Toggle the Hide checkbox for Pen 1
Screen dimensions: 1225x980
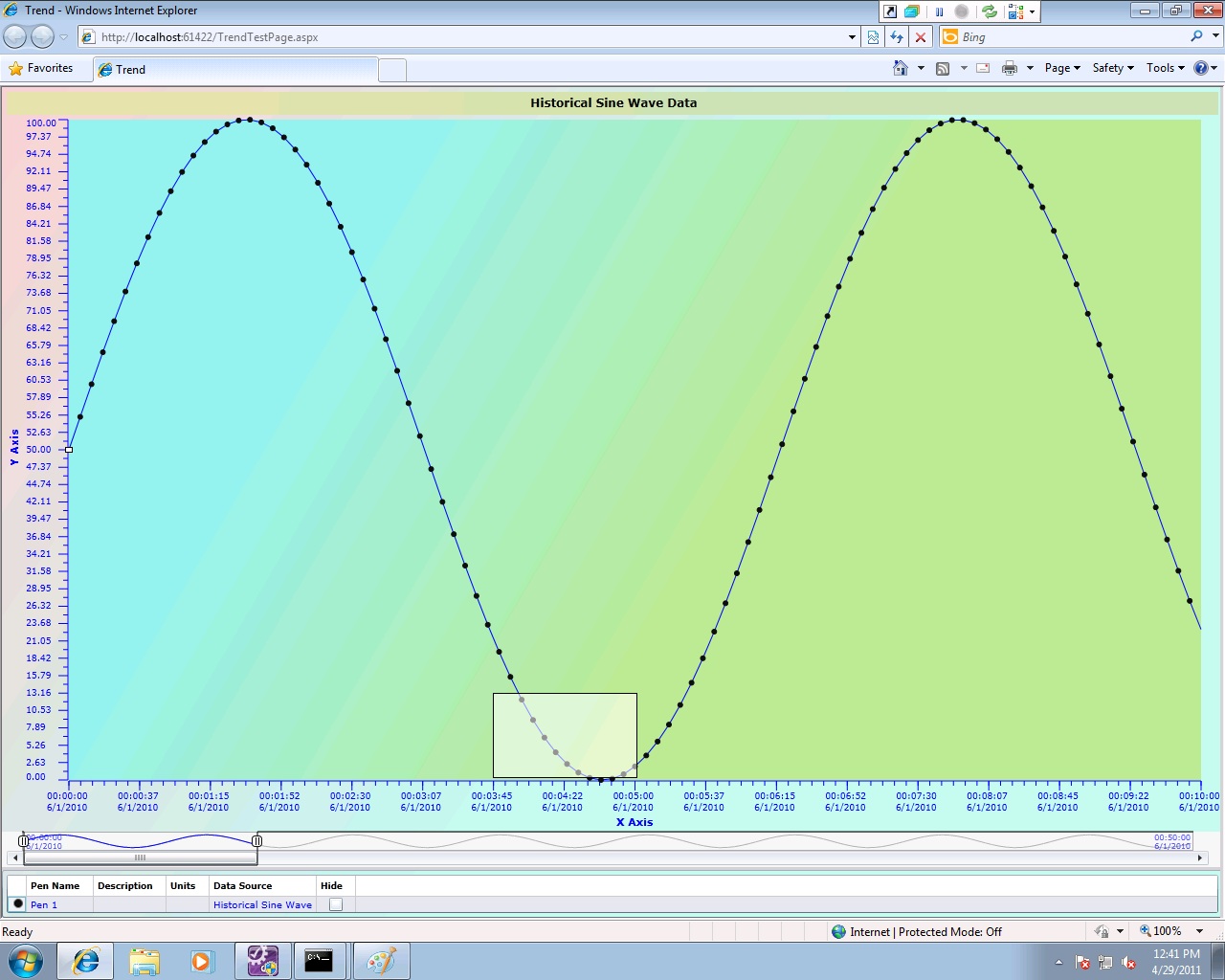(x=336, y=904)
